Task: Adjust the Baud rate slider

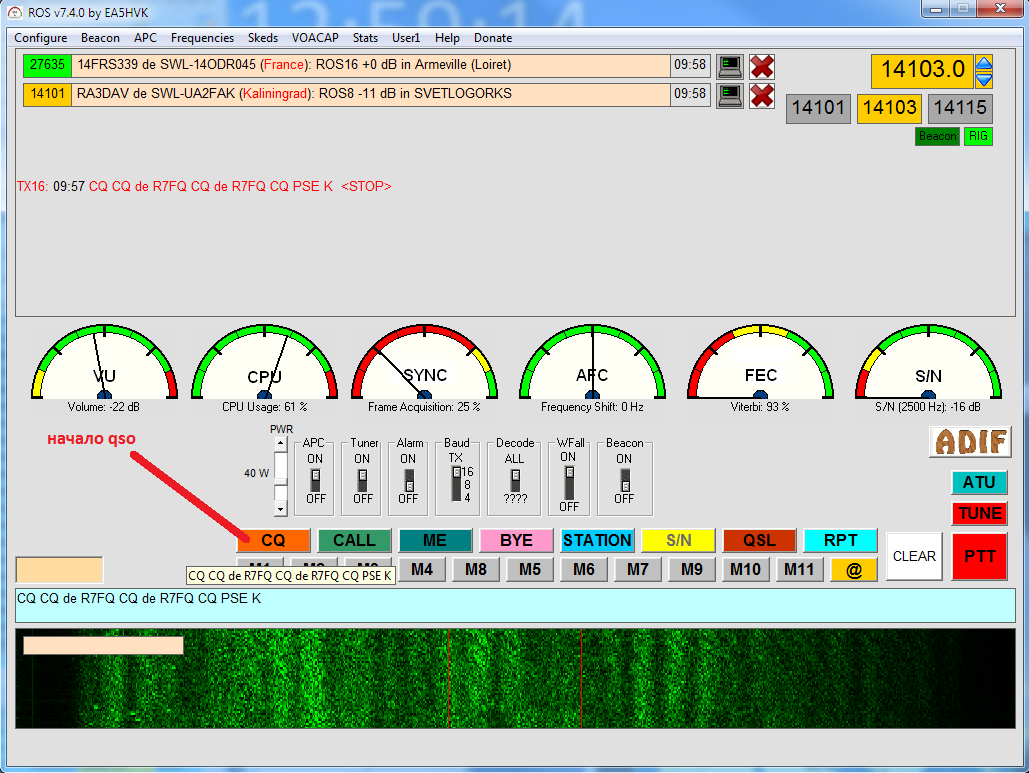Action: [456, 483]
